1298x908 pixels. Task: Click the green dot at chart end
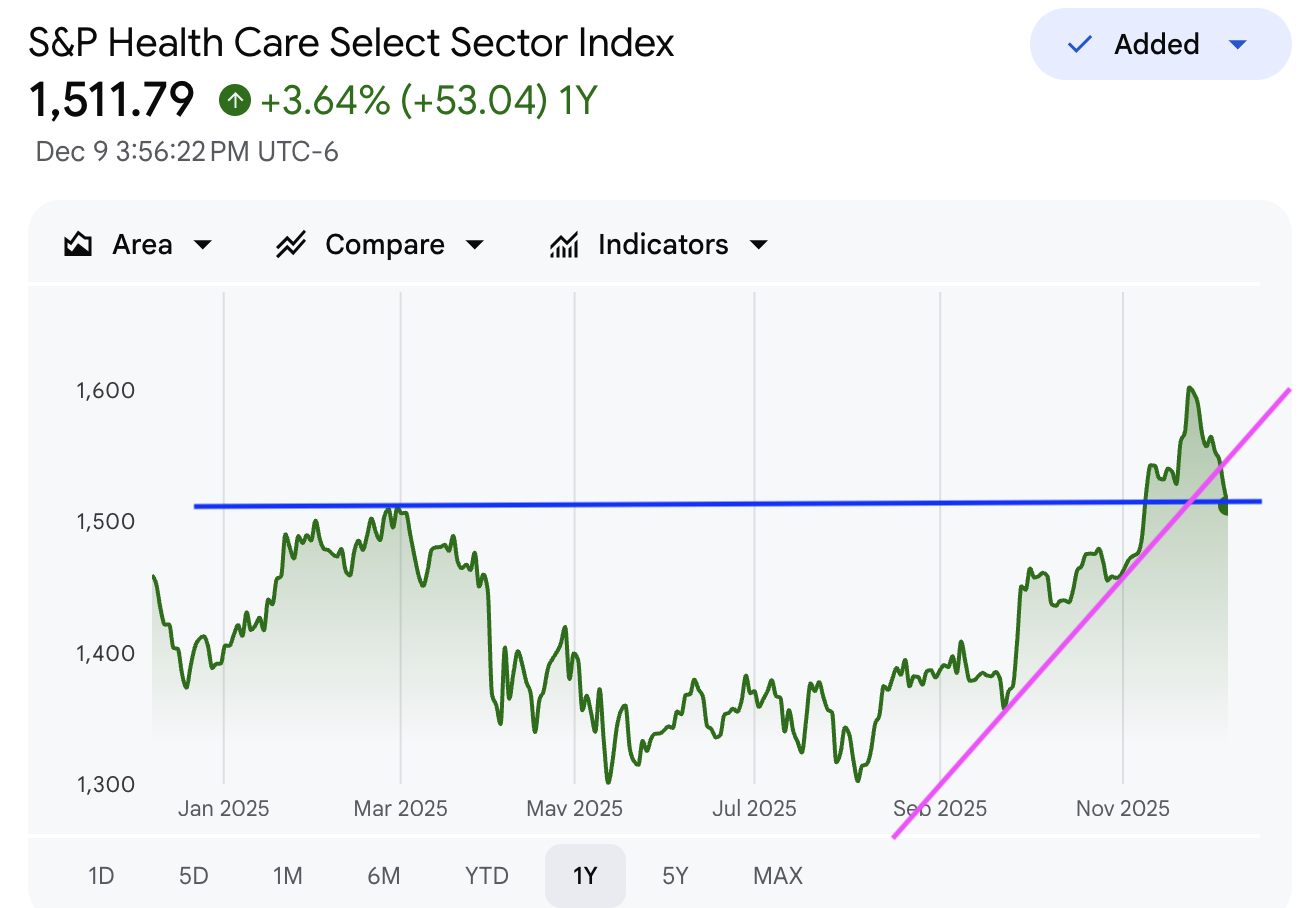pos(1225,509)
